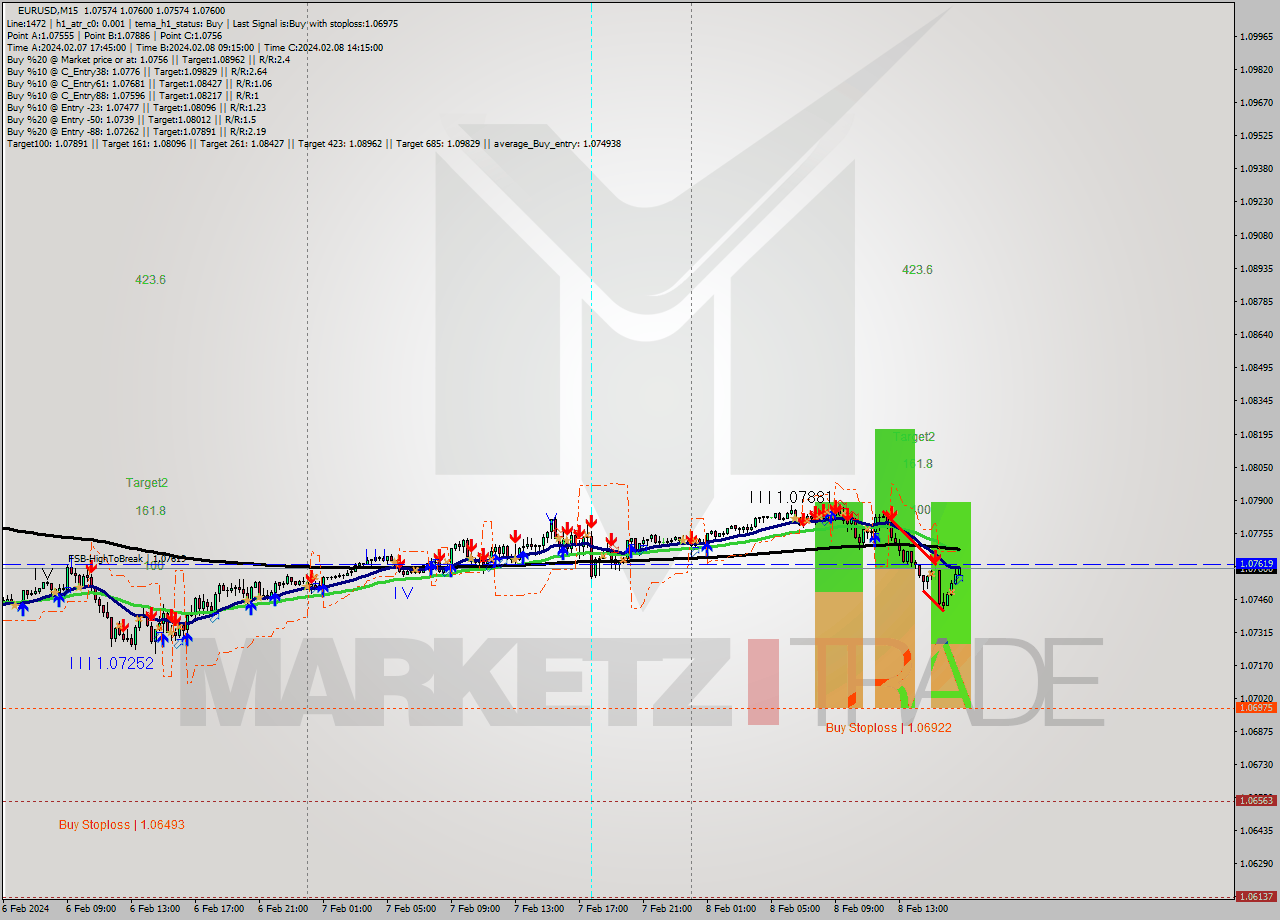Select the 'Time A:2024.02.07 17:45:00' line
This screenshot has width=1280, height=920.
(194, 47)
